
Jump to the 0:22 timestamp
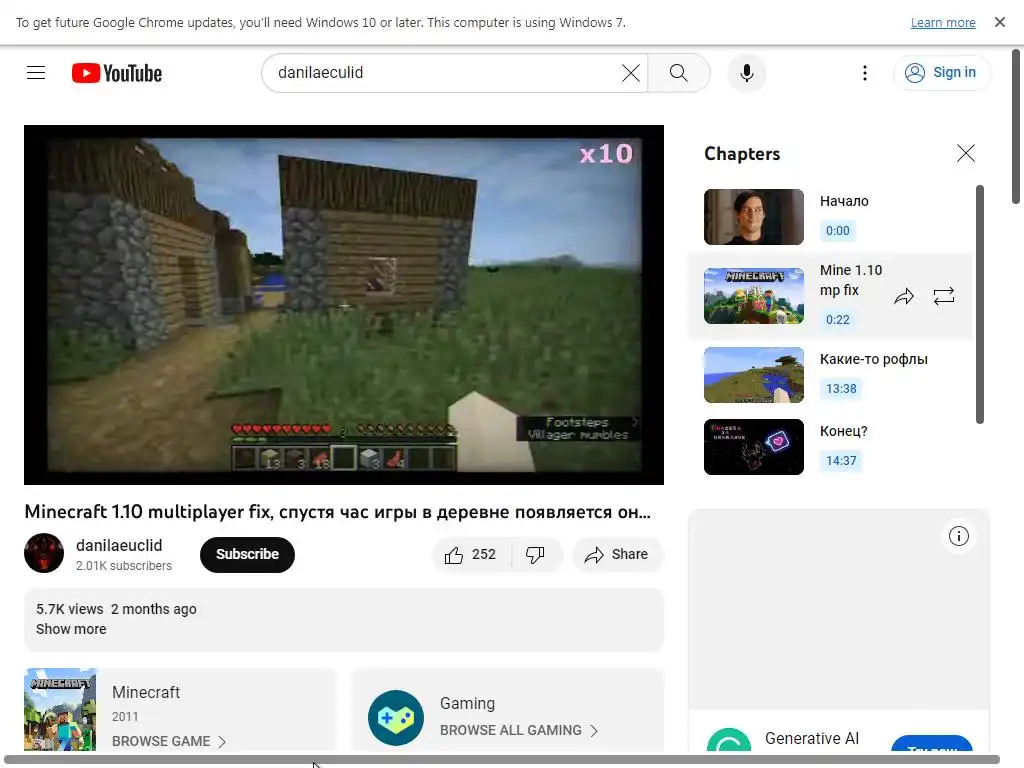pos(837,319)
